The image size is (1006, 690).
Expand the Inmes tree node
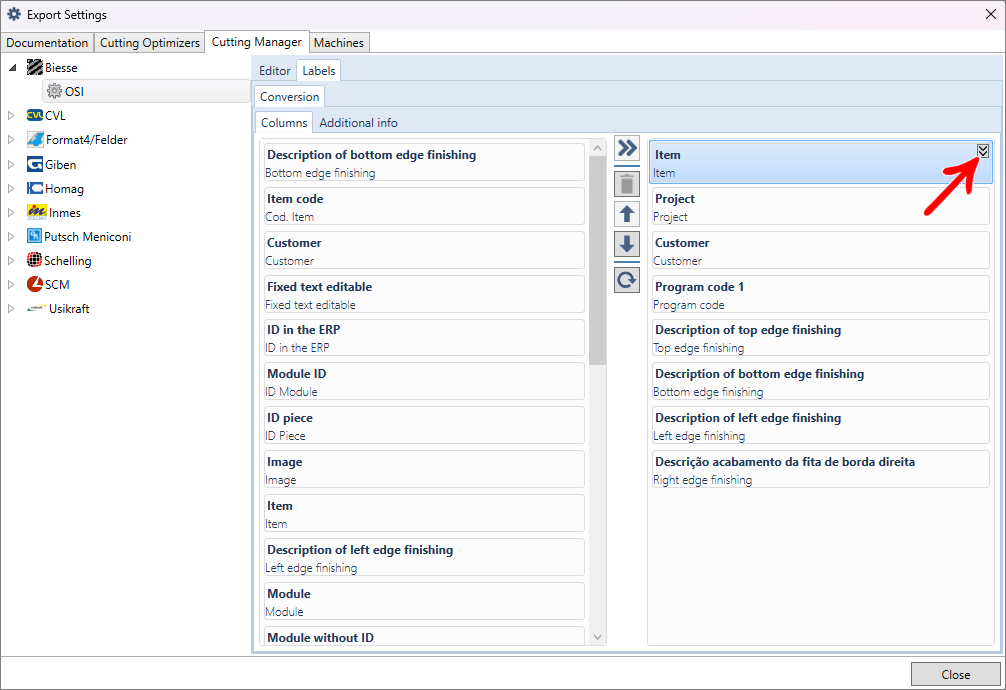click(x=11, y=212)
